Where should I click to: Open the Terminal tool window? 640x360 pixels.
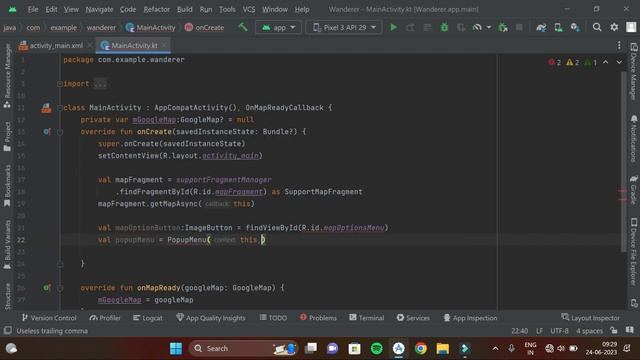(x=367, y=318)
